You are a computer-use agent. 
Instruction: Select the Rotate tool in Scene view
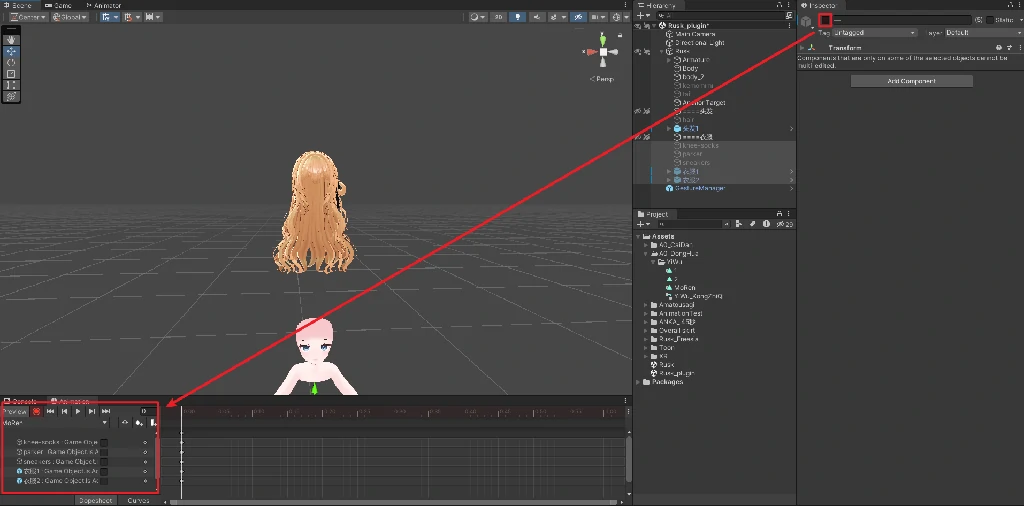coord(11,62)
